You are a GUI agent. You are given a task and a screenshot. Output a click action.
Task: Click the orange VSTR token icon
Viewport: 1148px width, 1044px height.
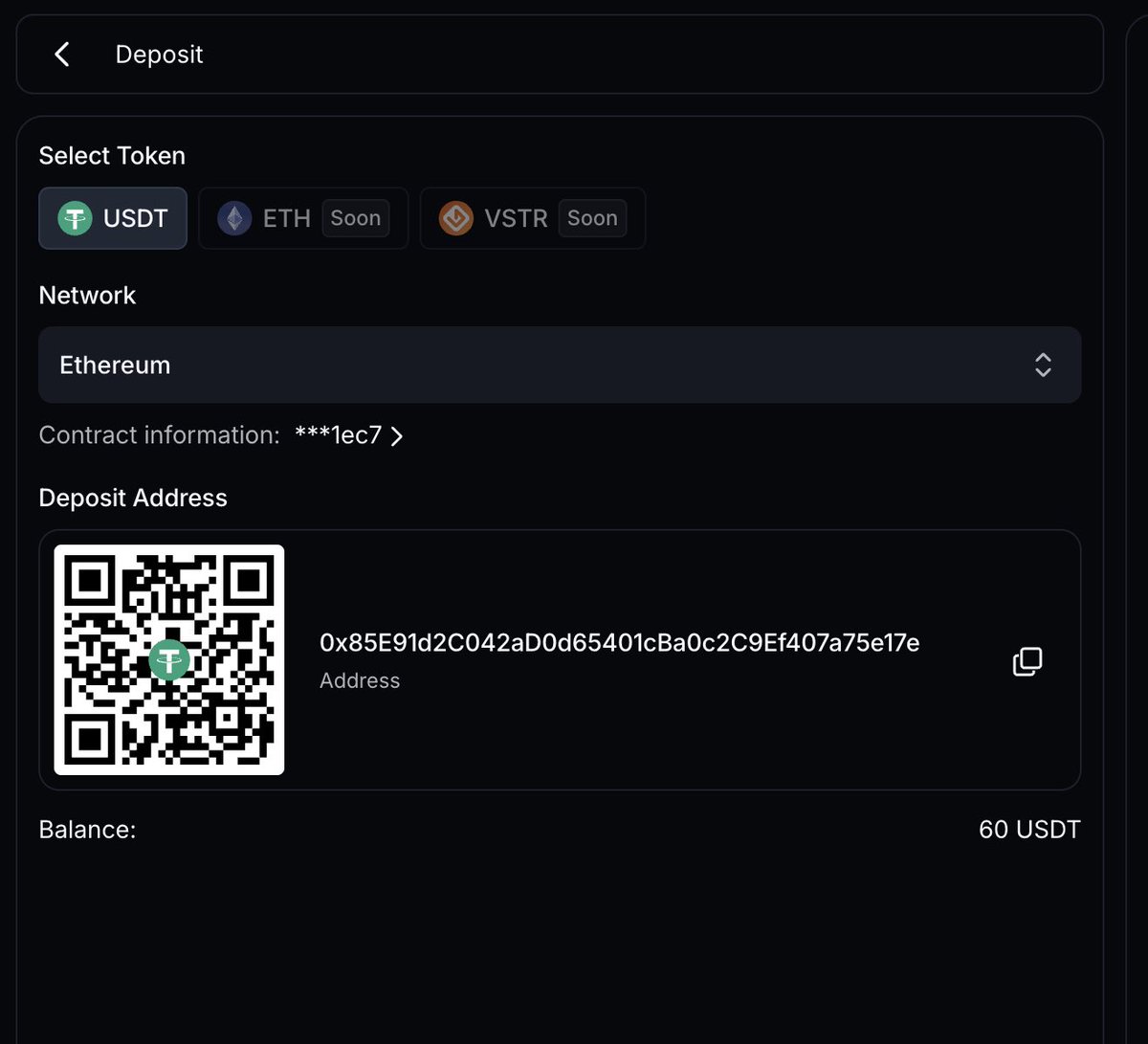pyautogui.click(x=456, y=218)
